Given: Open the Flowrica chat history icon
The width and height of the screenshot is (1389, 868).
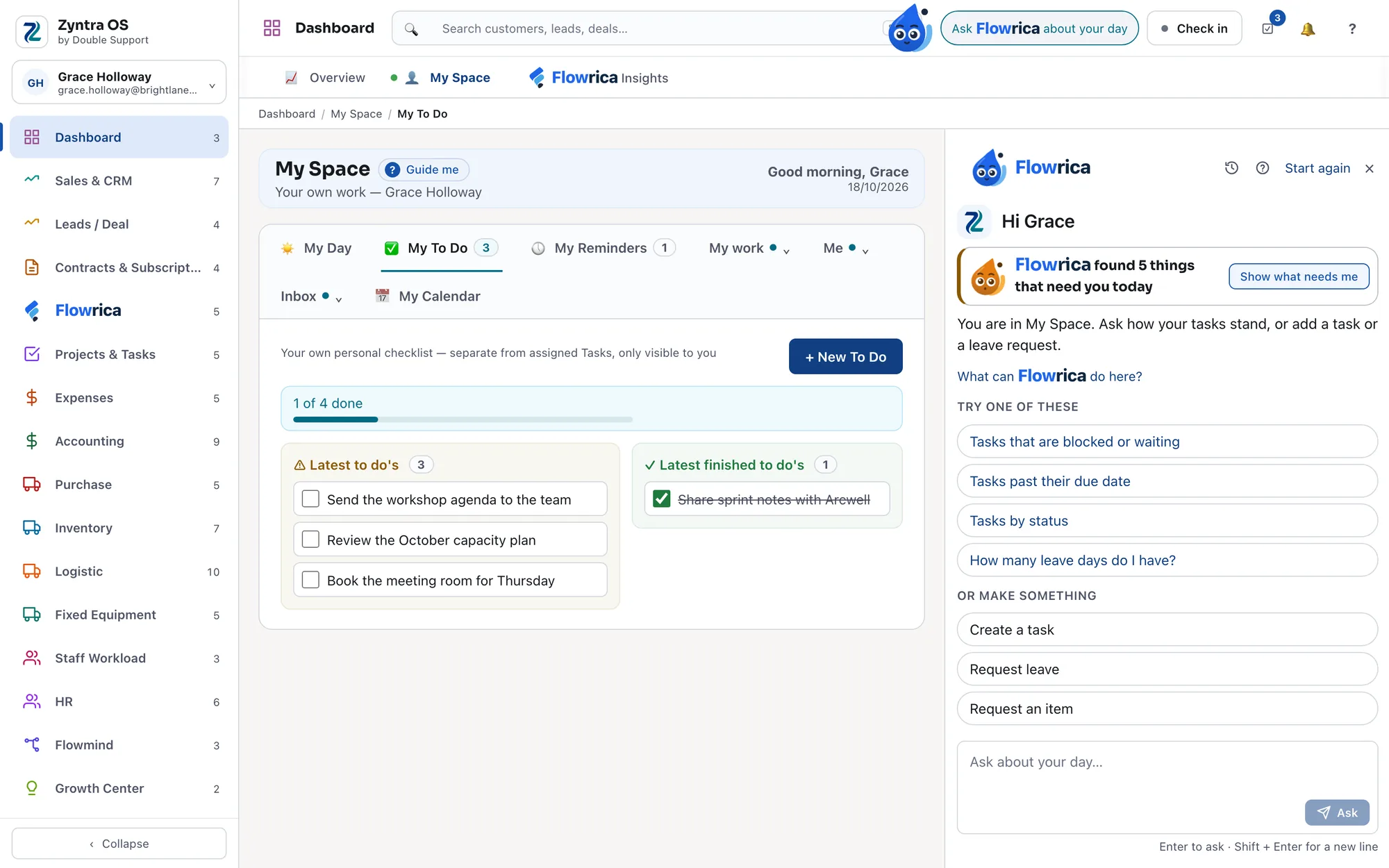Looking at the screenshot, I should coord(1231,168).
